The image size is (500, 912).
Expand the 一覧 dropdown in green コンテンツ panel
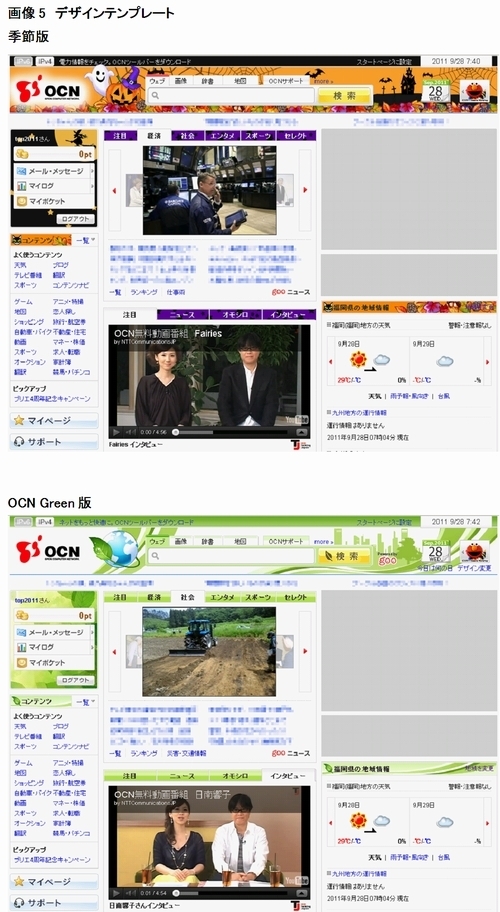(x=86, y=702)
